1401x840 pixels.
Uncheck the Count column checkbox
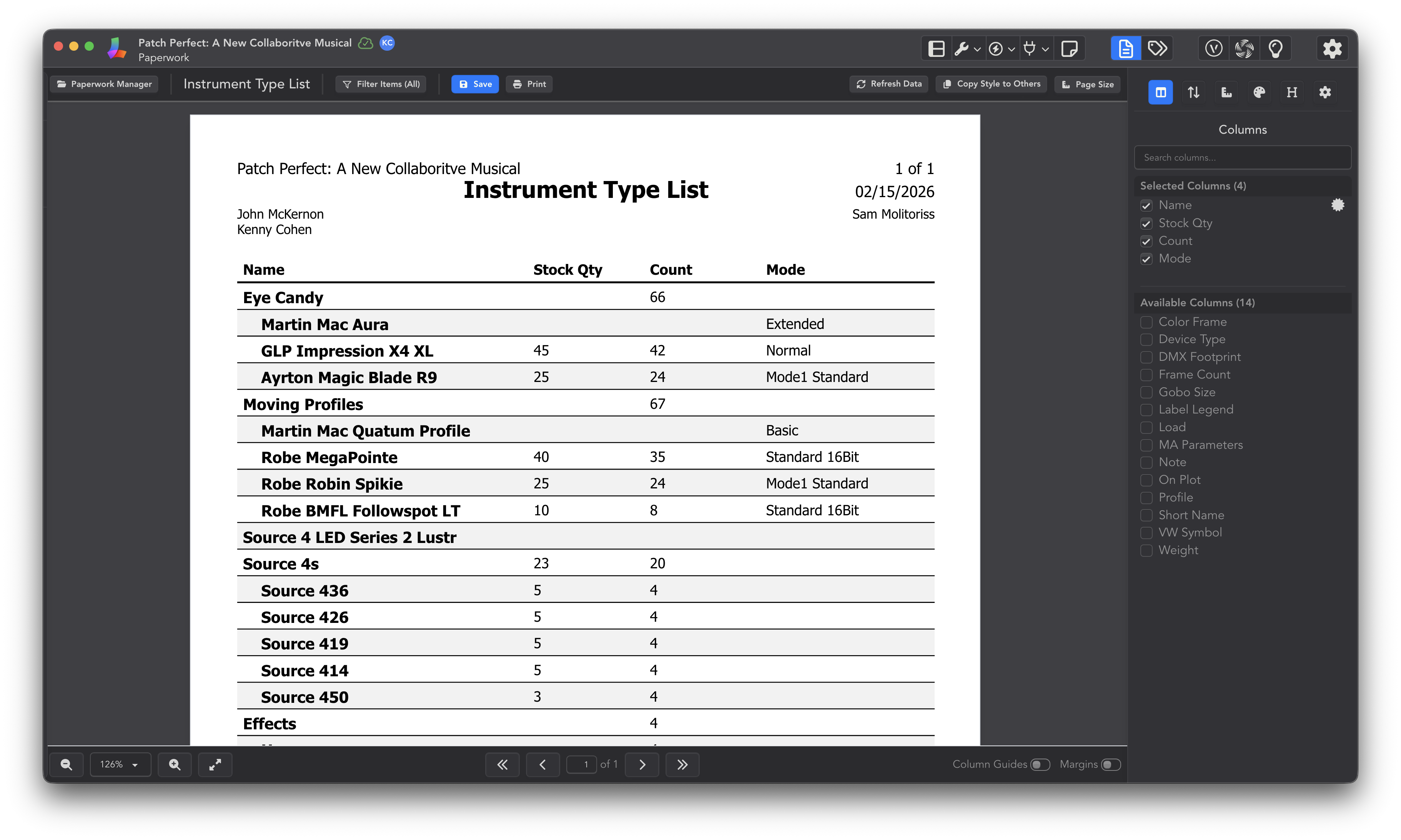pos(1146,241)
